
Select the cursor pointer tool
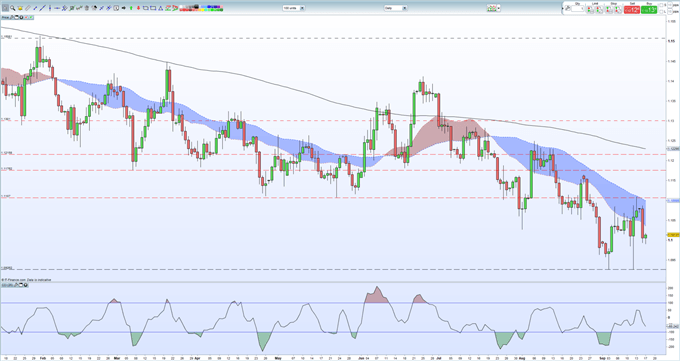pyautogui.click(x=5, y=8)
